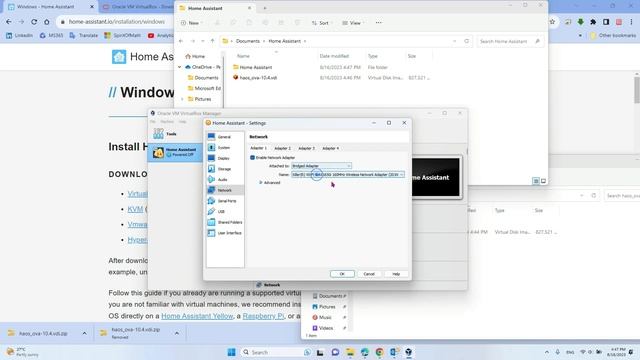Open File Explorer from the taskbar
Screen dimensions: 640x360
350,352
